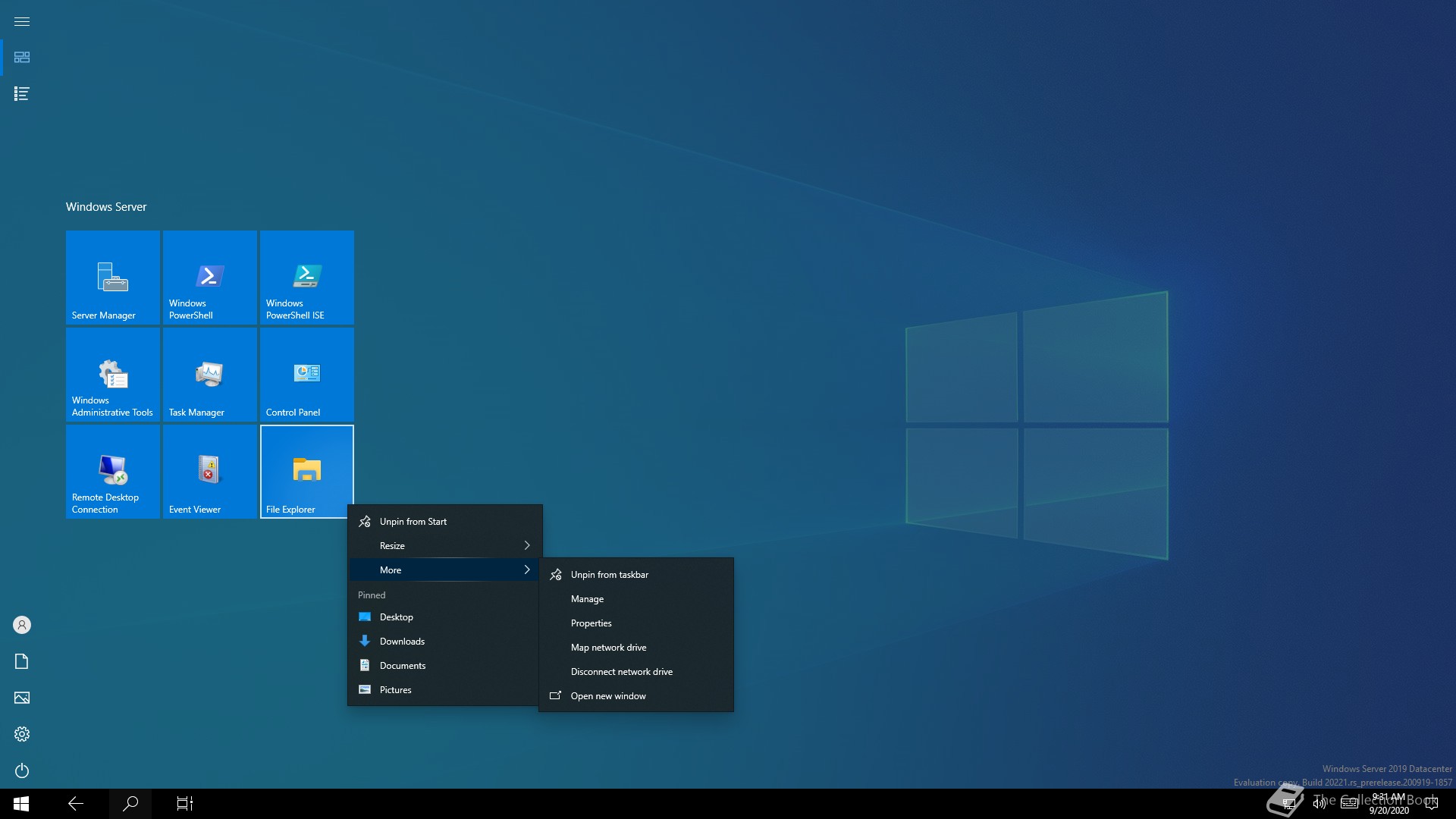Open Task View on the taskbar
The image size is (1456, 819).
185,804
